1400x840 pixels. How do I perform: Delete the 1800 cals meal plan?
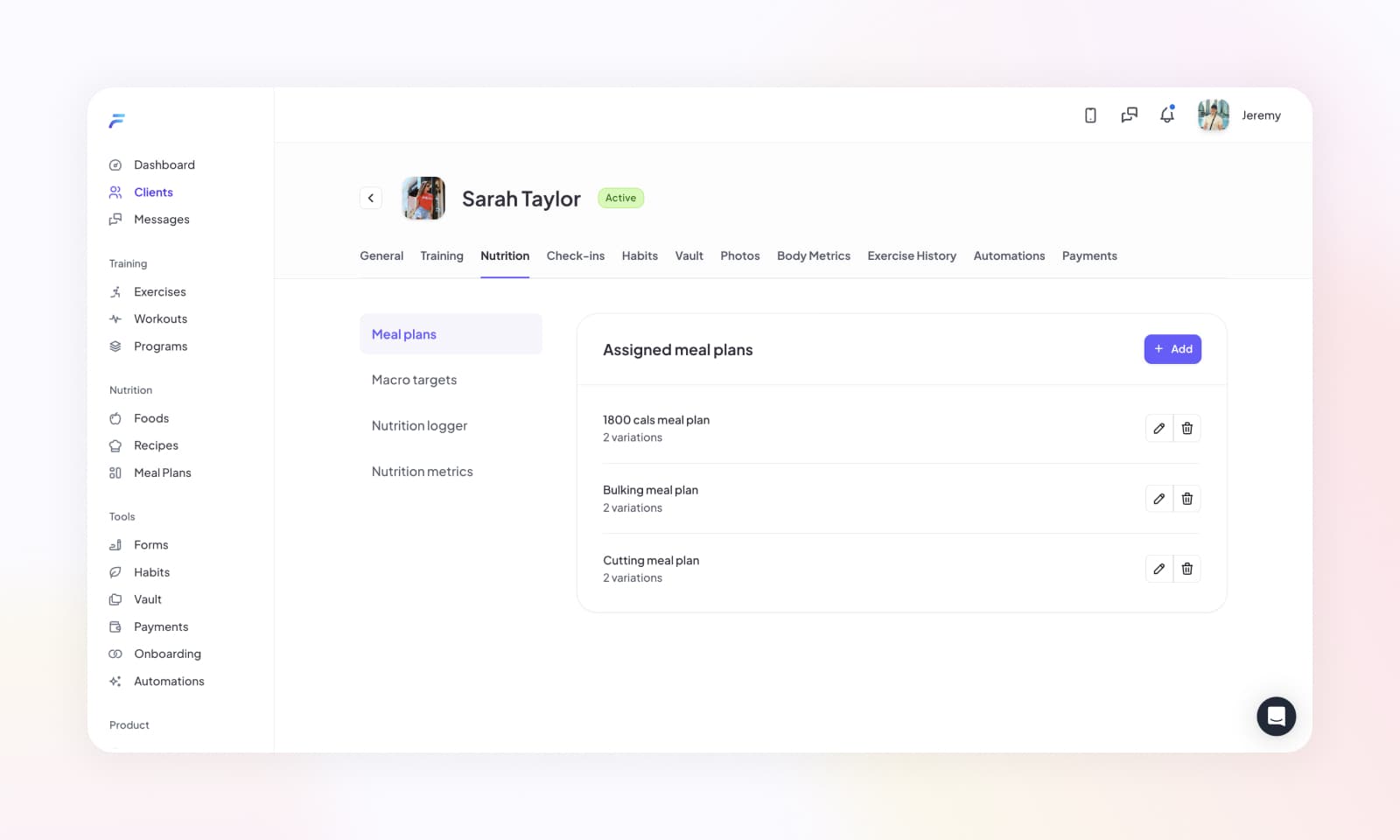tap(1186, 428)
